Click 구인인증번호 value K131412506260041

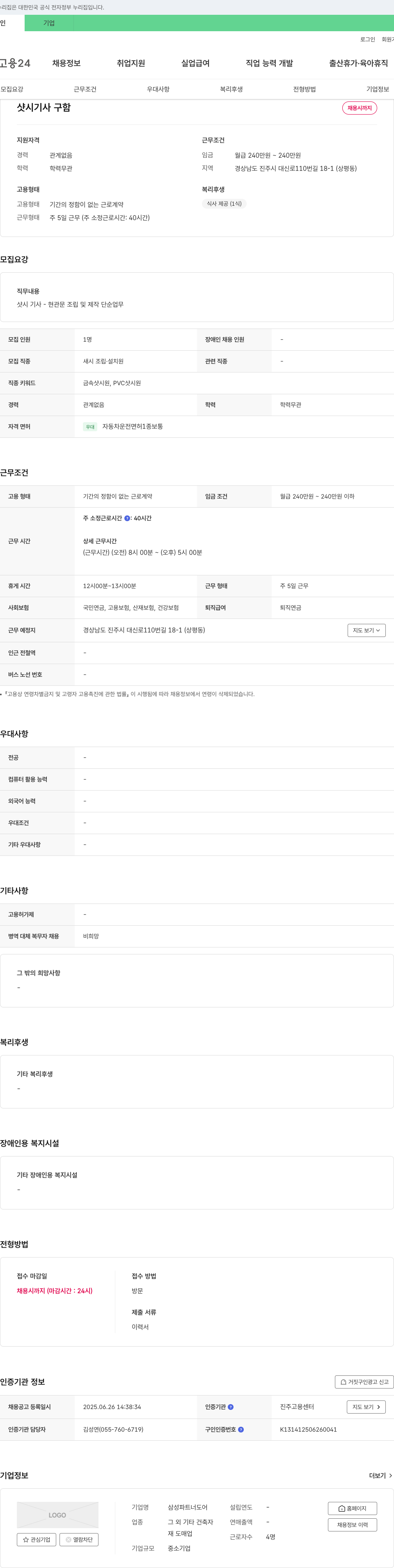pyautogui.click(x=308, y=1429)
